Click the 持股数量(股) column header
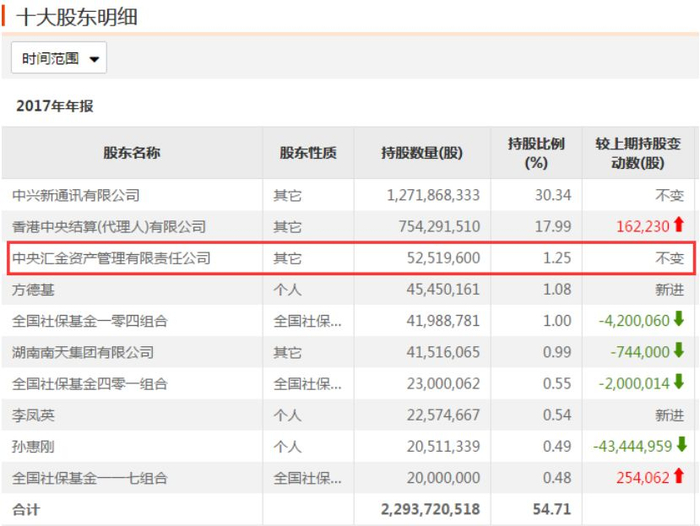Image resolution: width=700 pixels, height=526 pixels. pyautogui.click(x=422, y=153)
